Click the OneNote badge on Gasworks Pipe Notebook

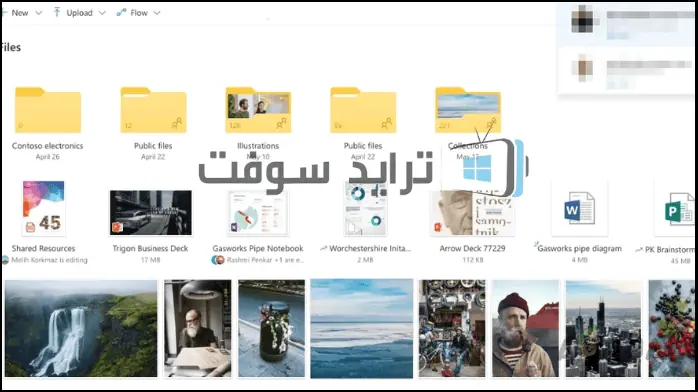(x=234, y=227)
